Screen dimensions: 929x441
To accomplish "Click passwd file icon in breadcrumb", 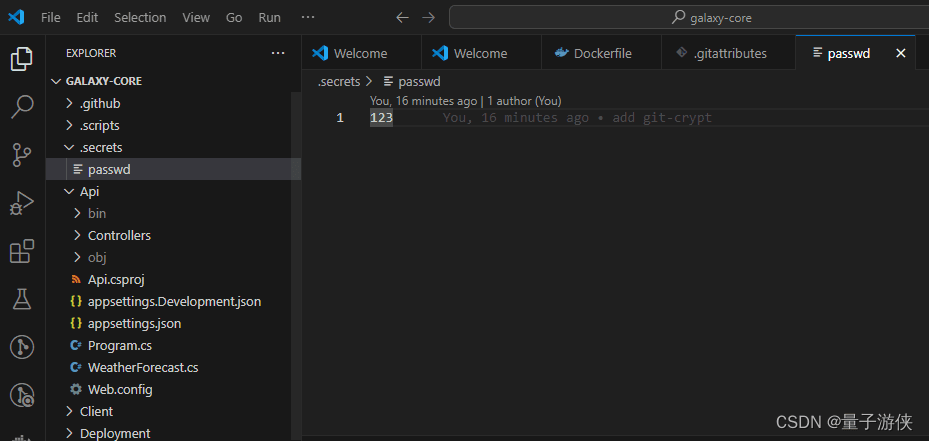I will click(389, 82).
